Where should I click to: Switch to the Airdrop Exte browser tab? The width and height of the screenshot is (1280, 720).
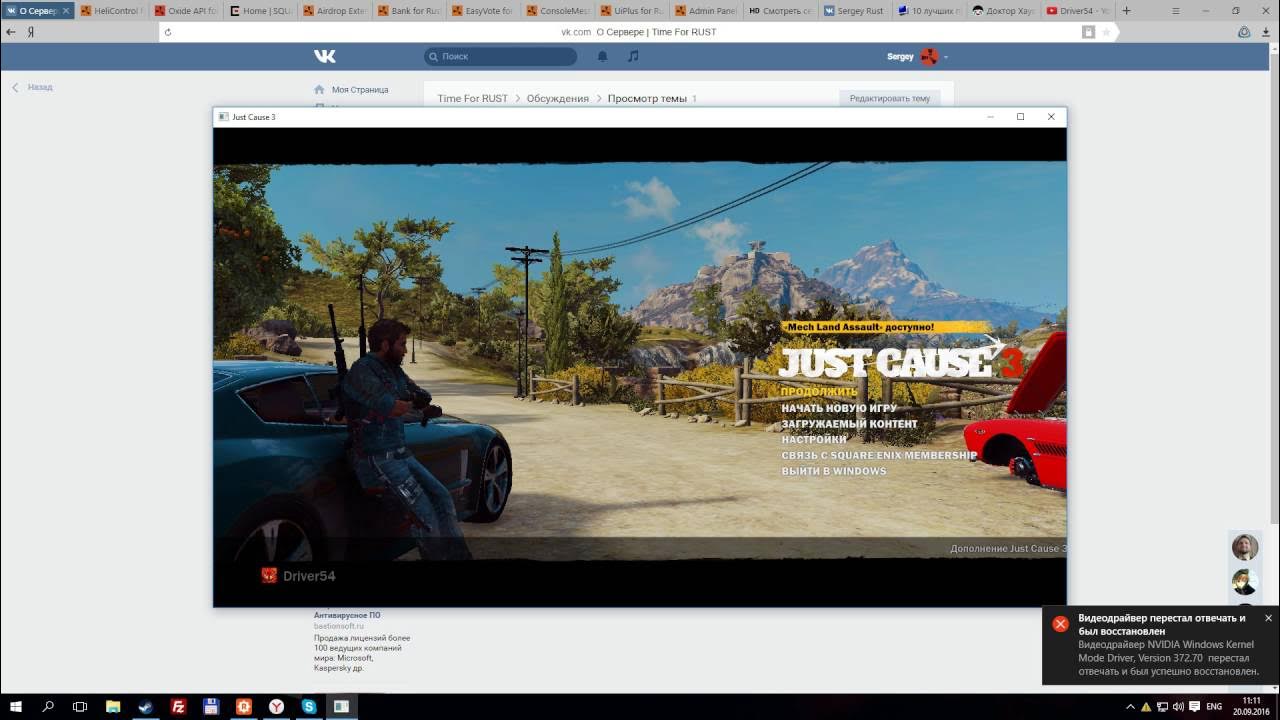[x=335, y=11]
